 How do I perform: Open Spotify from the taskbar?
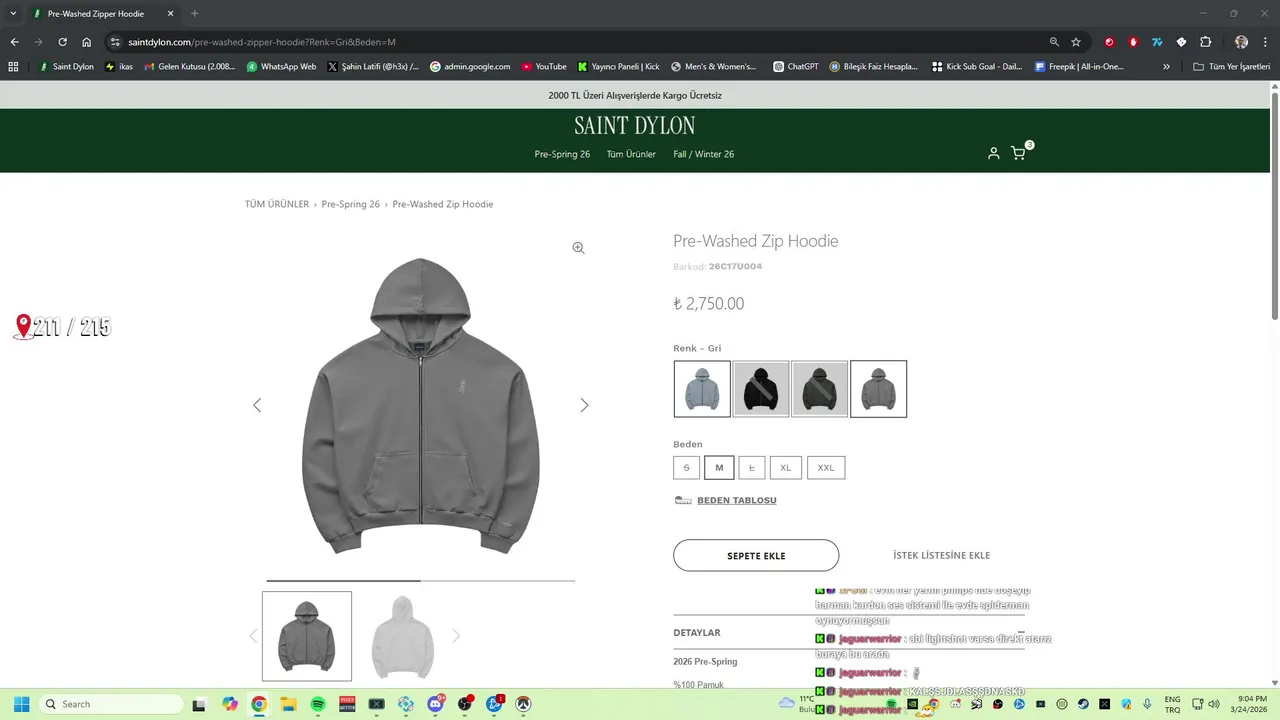pos(318,704)
